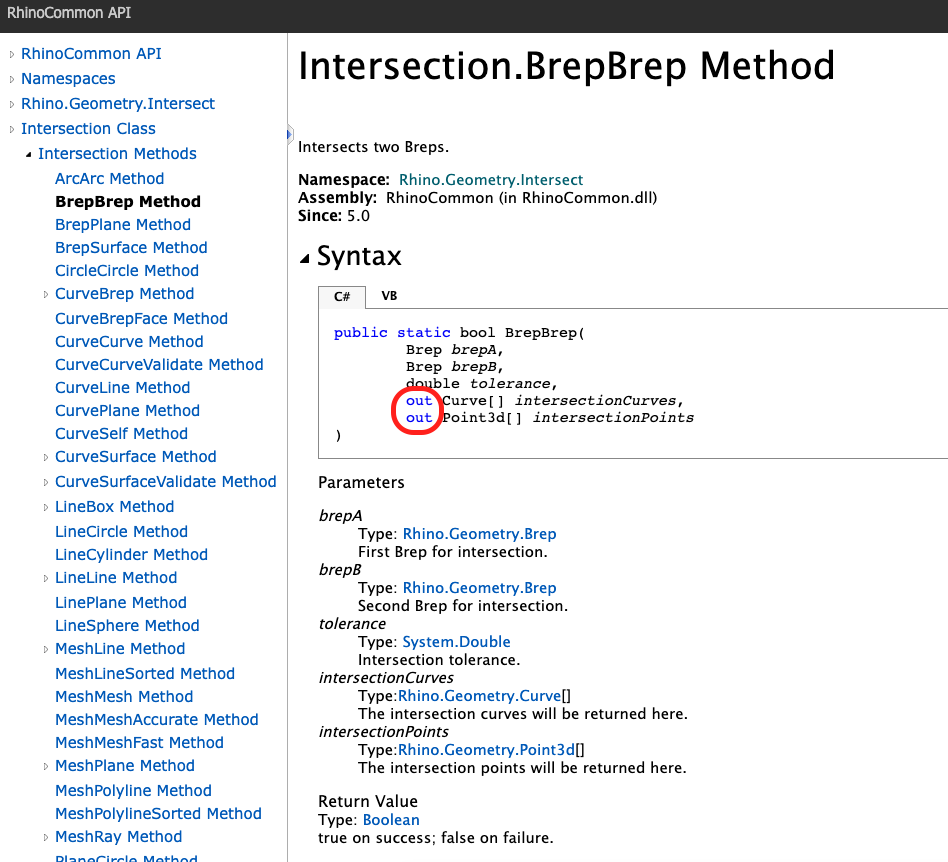Image resolution: width=948 pixels, height=862 pixels.
Task: Open the MeshPolylineSorted Method page
Action: (x=158, y=814)
